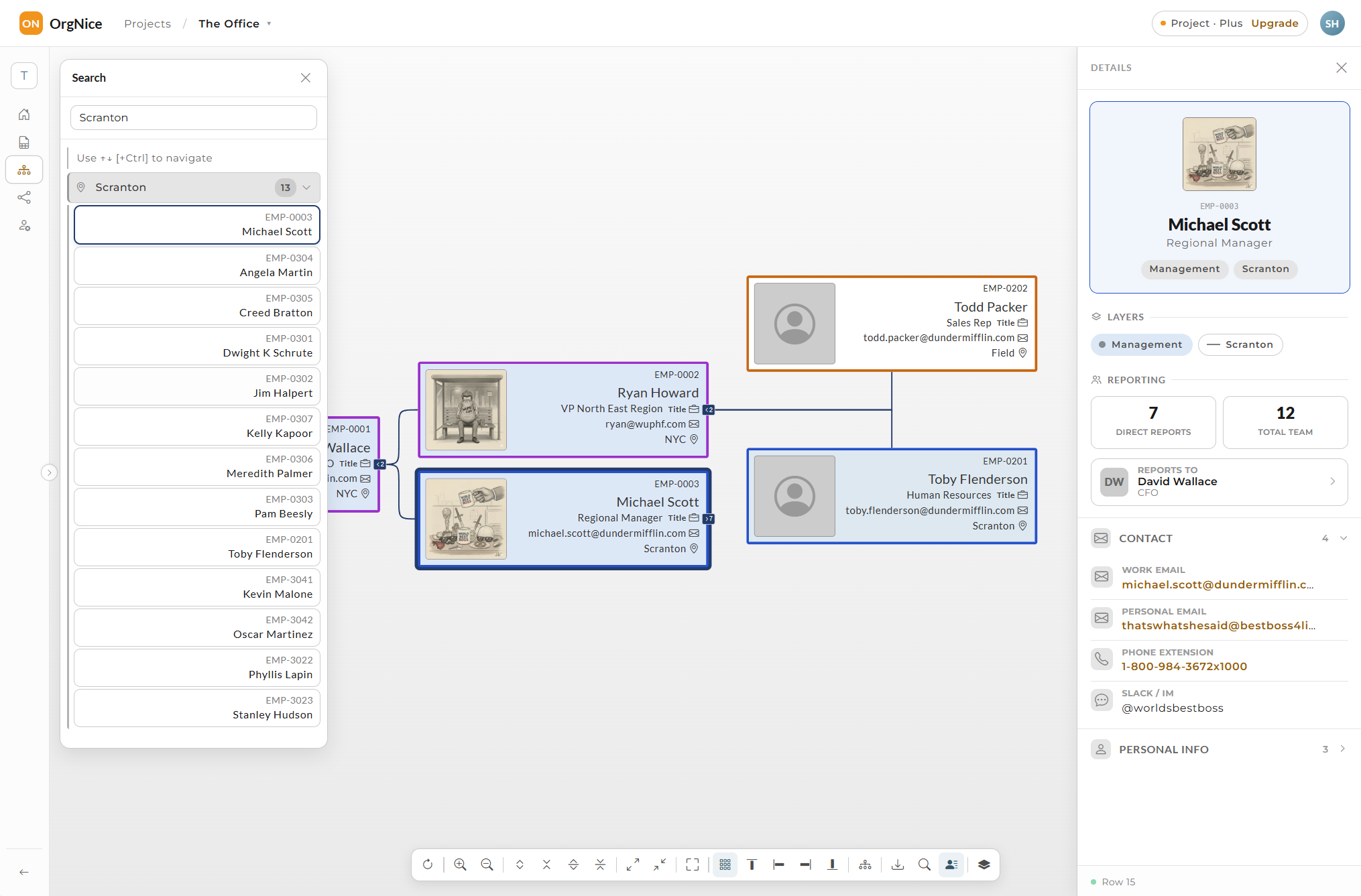The image size is (1361, 896).
Task: Select Pam Beesly in the search results
Action: (197, 507)
